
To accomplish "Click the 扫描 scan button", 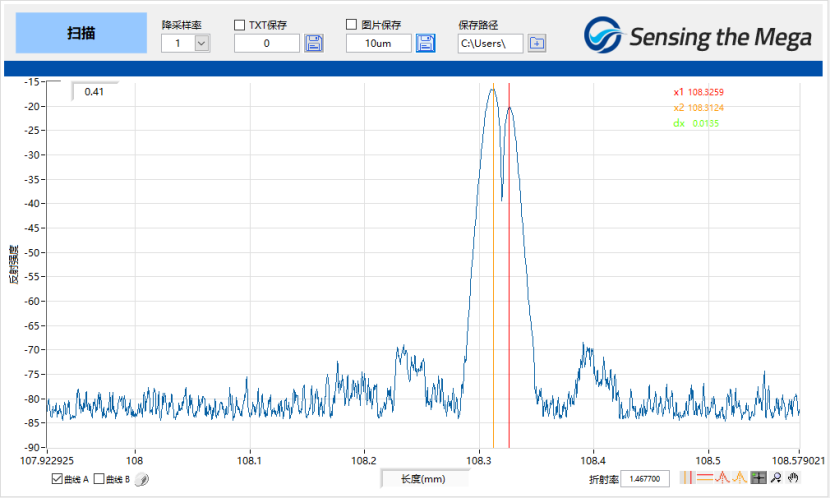I will click(x=81, y=33).
